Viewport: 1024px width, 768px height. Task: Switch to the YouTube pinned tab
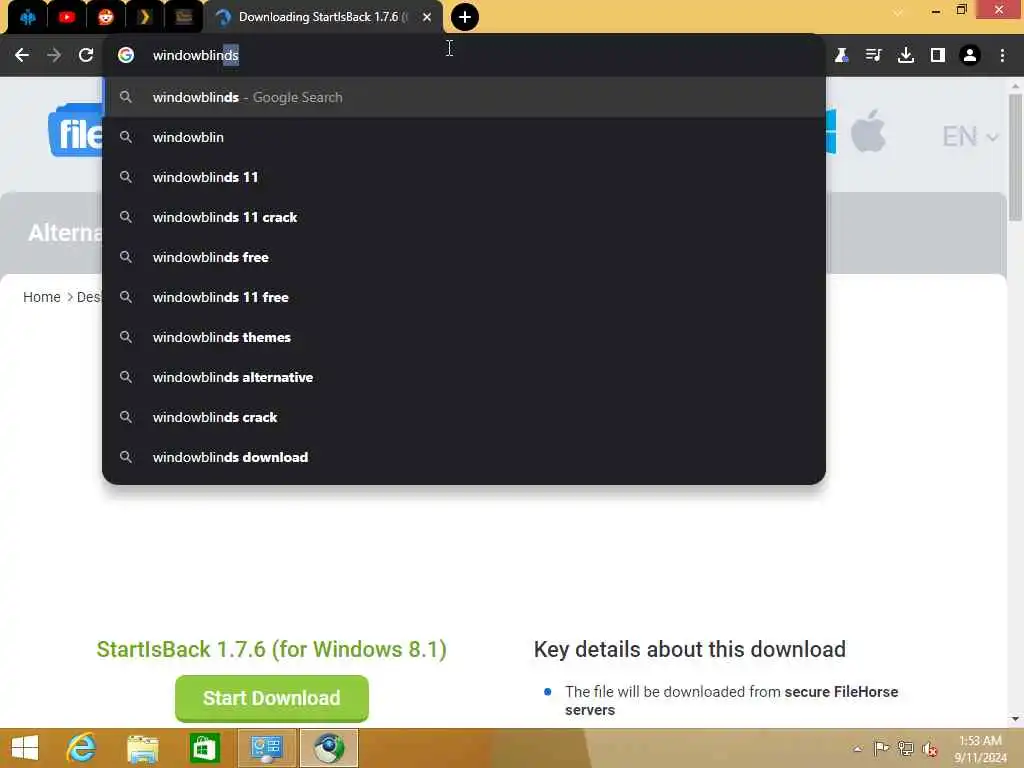point(67,18)
